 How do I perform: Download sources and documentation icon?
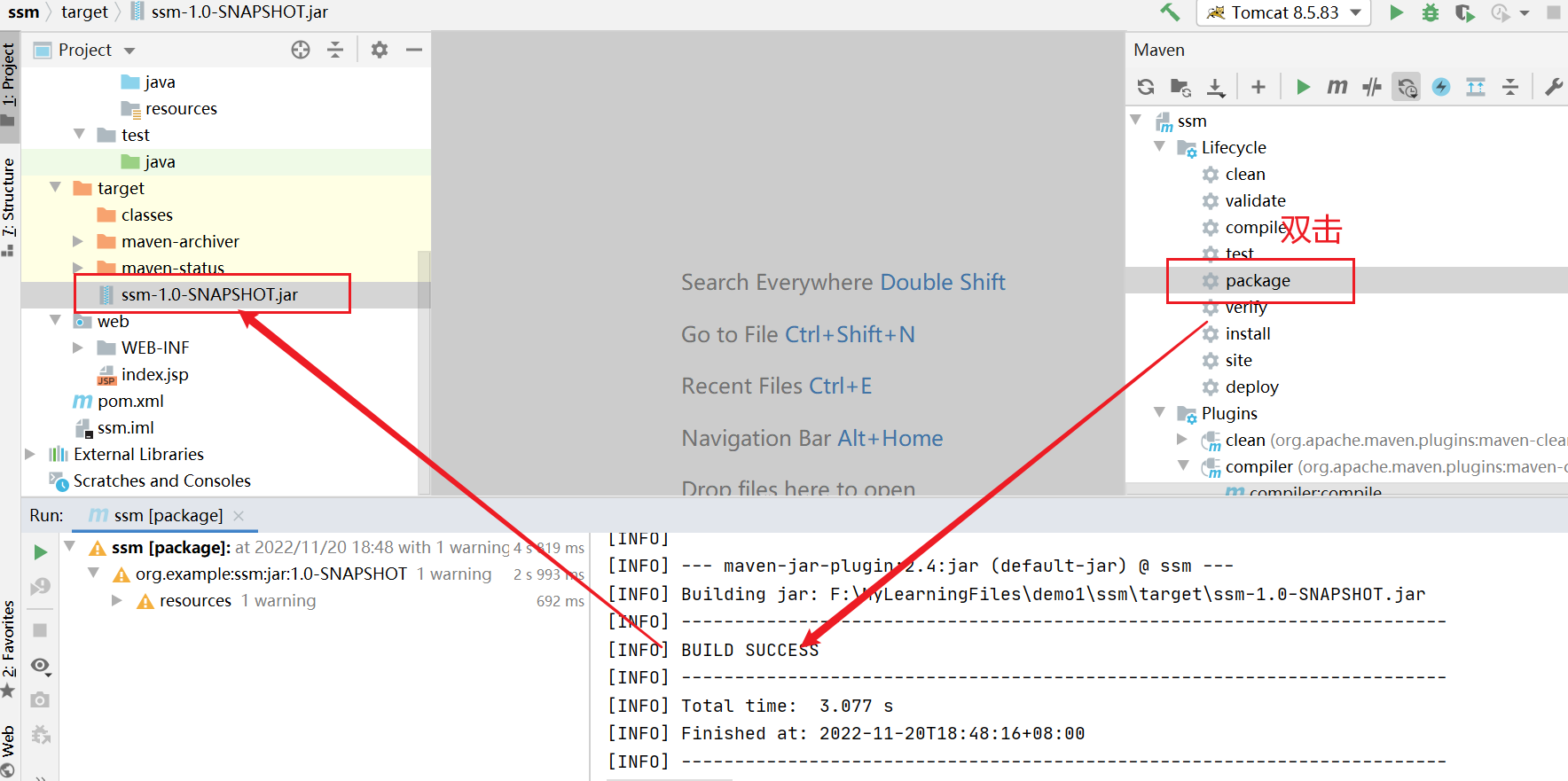(x=1216, y=87)
